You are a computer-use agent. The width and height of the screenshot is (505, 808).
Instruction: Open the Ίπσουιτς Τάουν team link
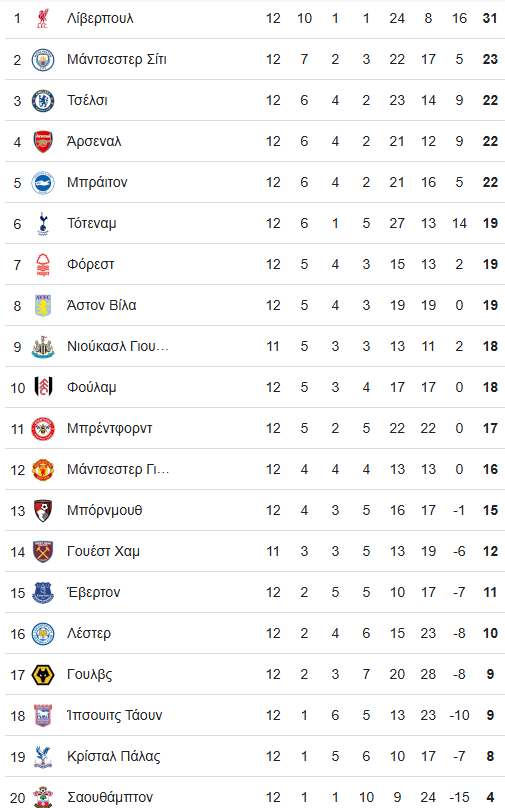114,715
